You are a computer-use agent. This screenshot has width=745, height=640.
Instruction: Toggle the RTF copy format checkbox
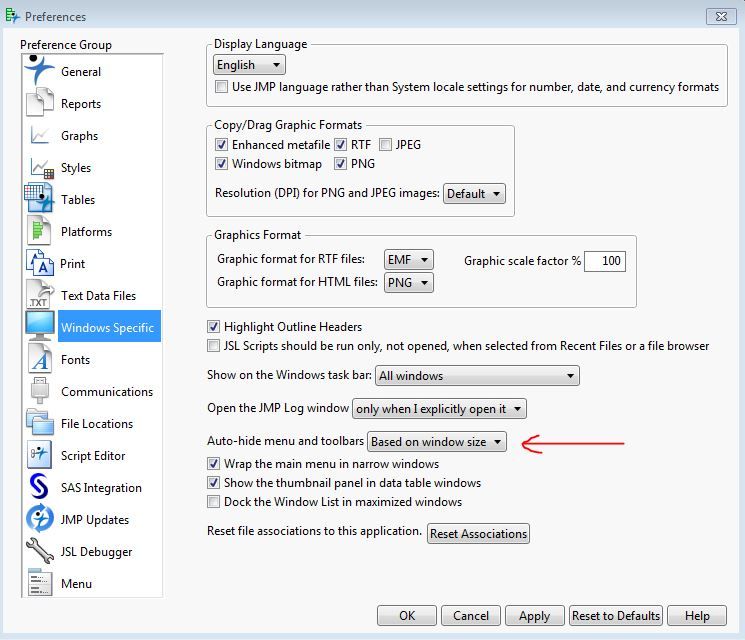pos(340,144)
